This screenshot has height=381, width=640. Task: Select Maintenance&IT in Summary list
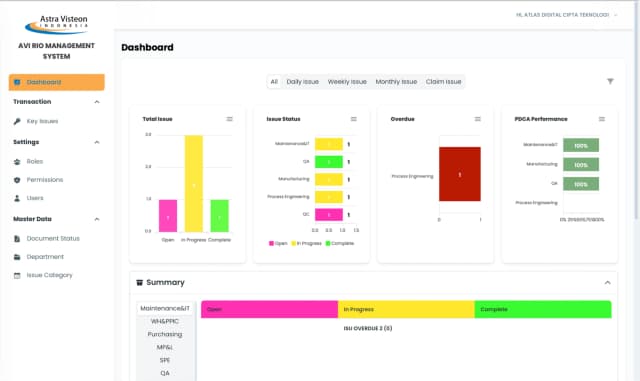tap(165, 308)
